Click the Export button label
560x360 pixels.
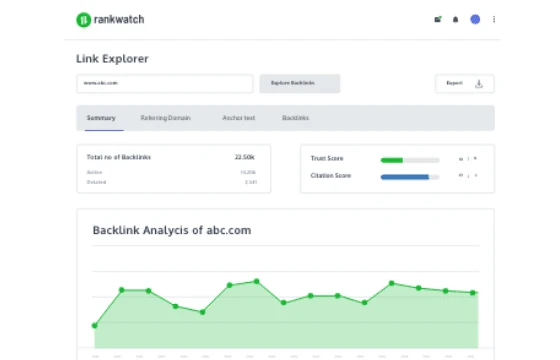pyautogui.click(x=454, y=83)
